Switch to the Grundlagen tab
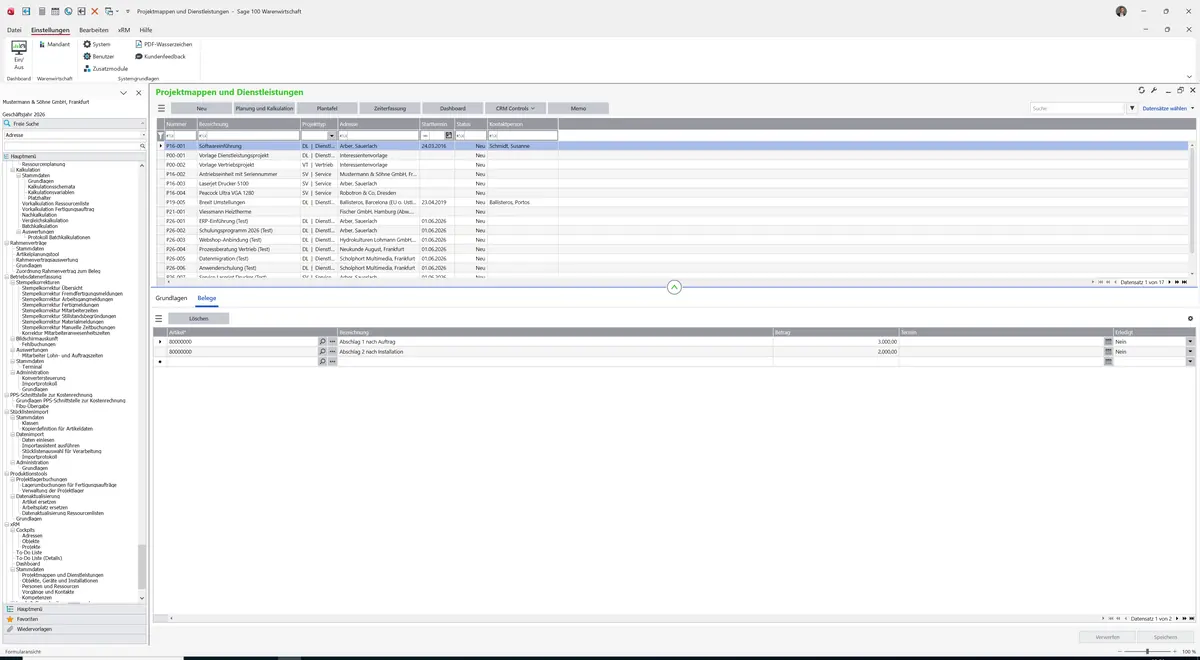Screen dimensions: 1200x660 [x=171, y=298]
